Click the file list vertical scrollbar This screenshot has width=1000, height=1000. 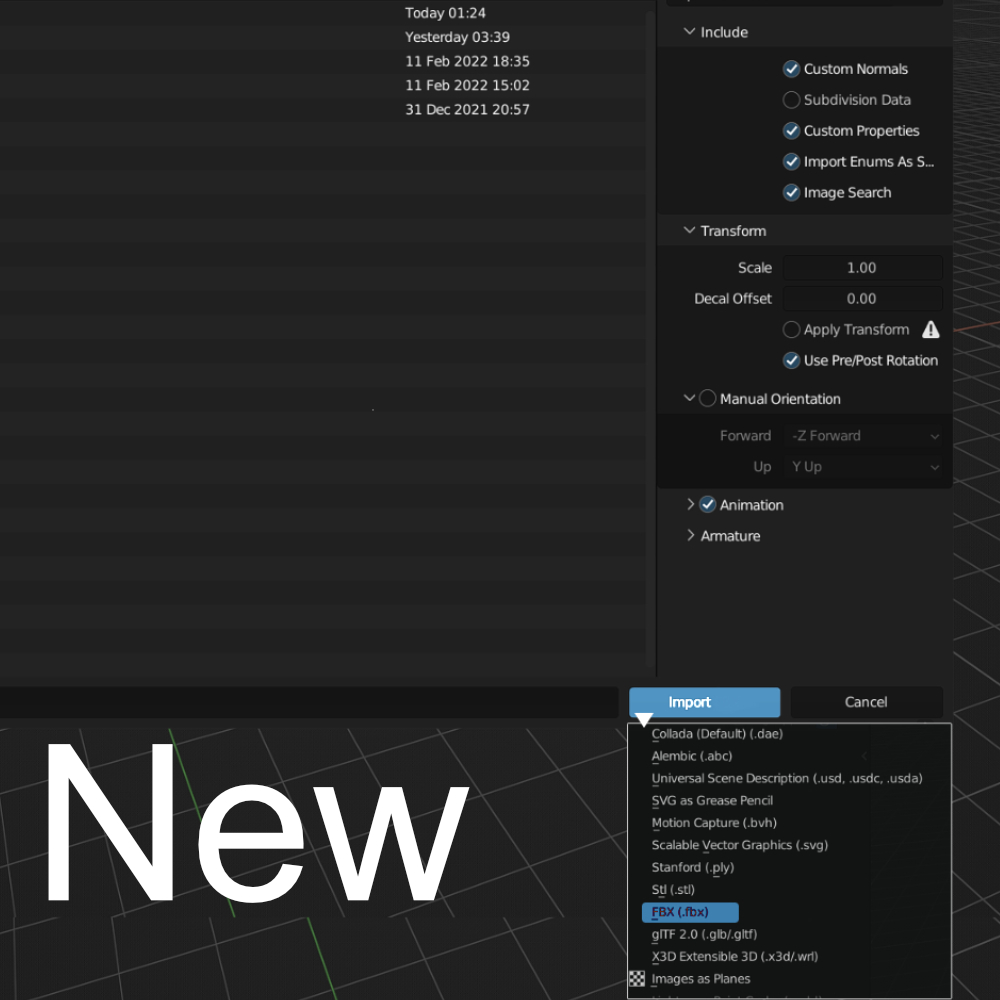tap(650, 338)
